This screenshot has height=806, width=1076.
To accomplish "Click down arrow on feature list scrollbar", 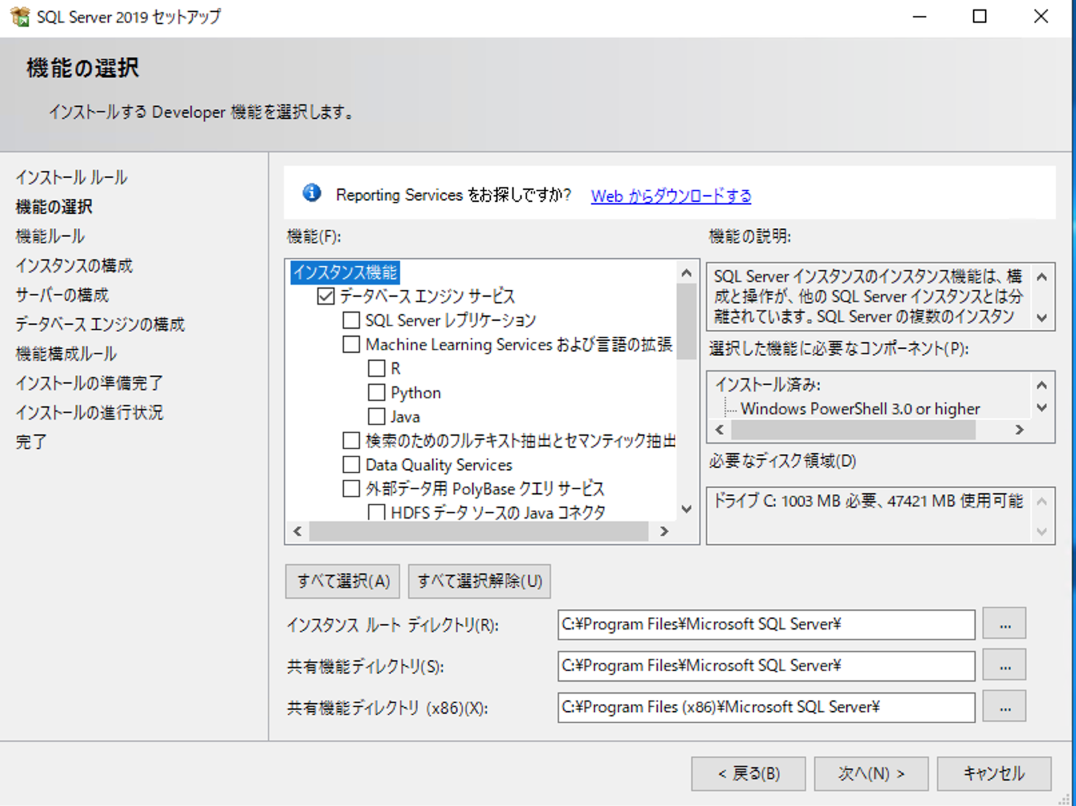I will point(686,510).
